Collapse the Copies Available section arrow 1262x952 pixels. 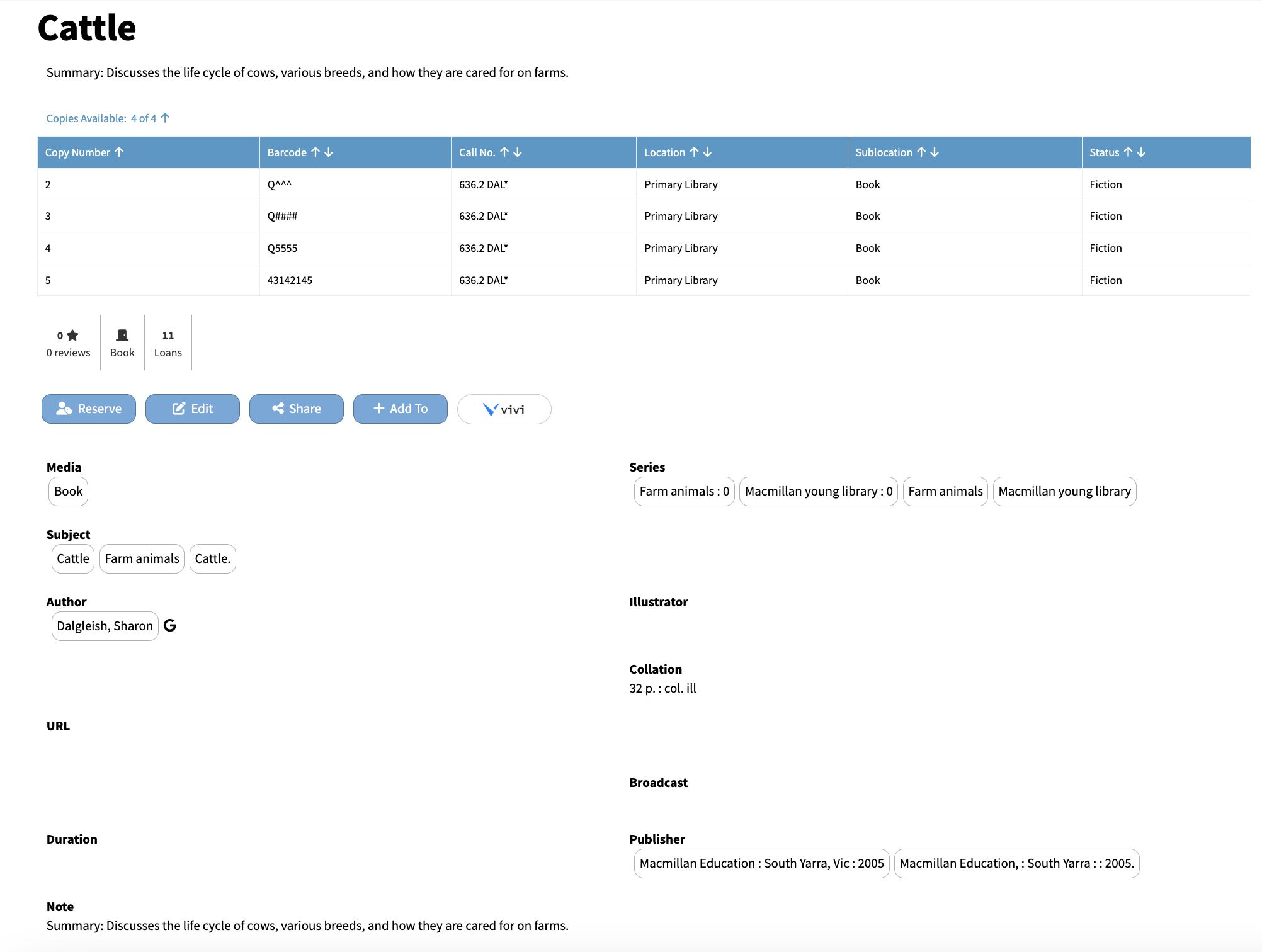[164, 118]
